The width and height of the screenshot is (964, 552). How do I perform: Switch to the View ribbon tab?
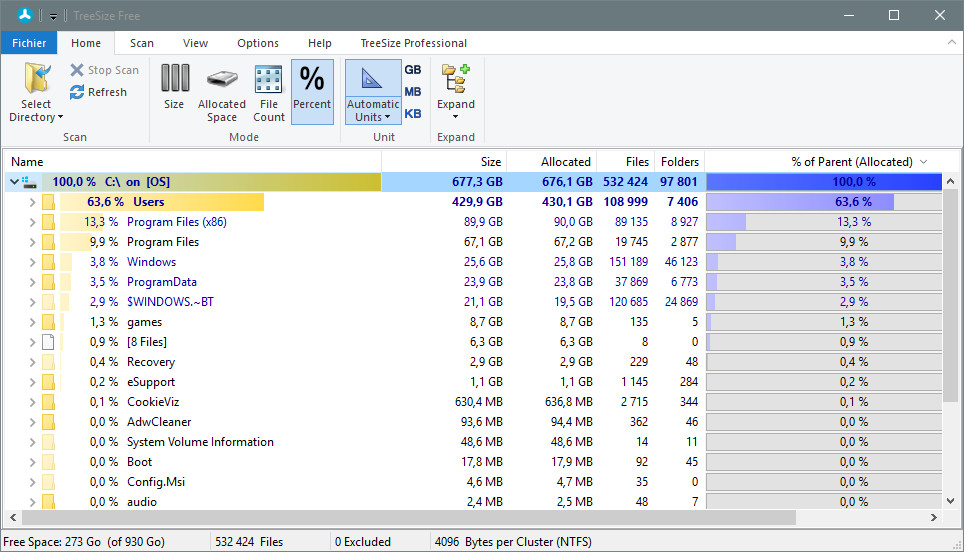click(195, 43)
